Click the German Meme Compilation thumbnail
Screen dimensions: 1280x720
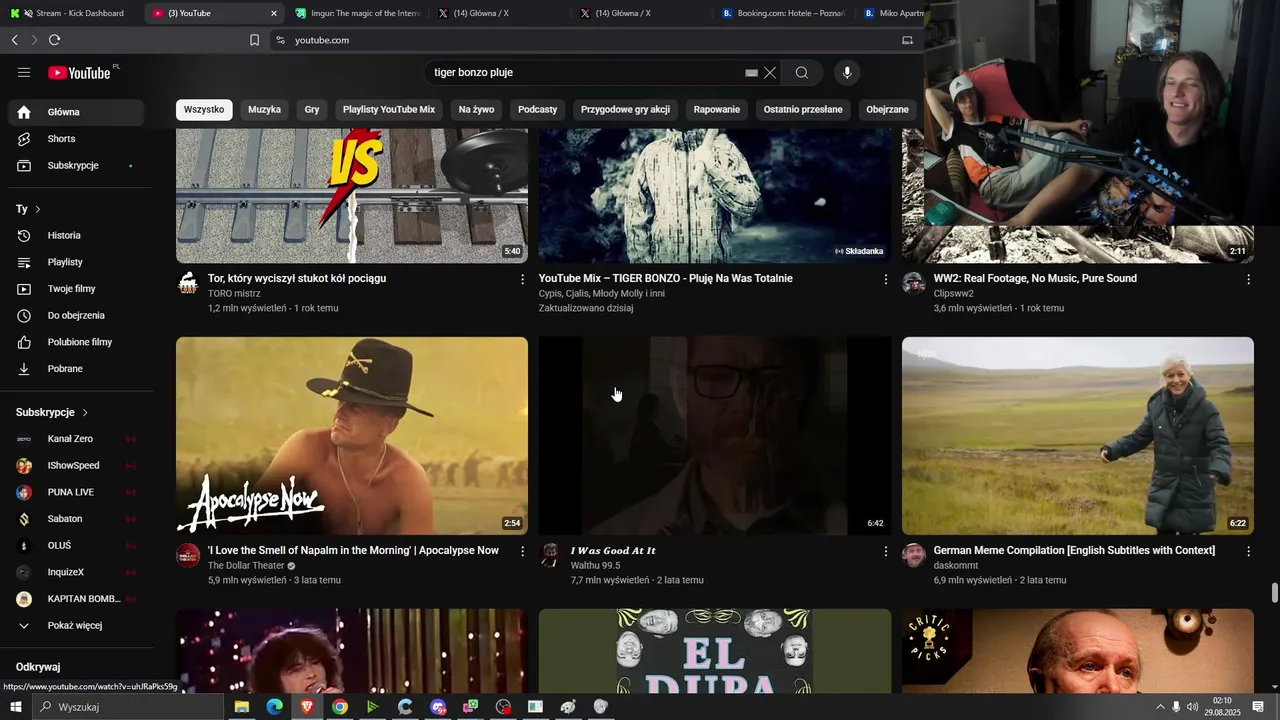[1078, 436]
